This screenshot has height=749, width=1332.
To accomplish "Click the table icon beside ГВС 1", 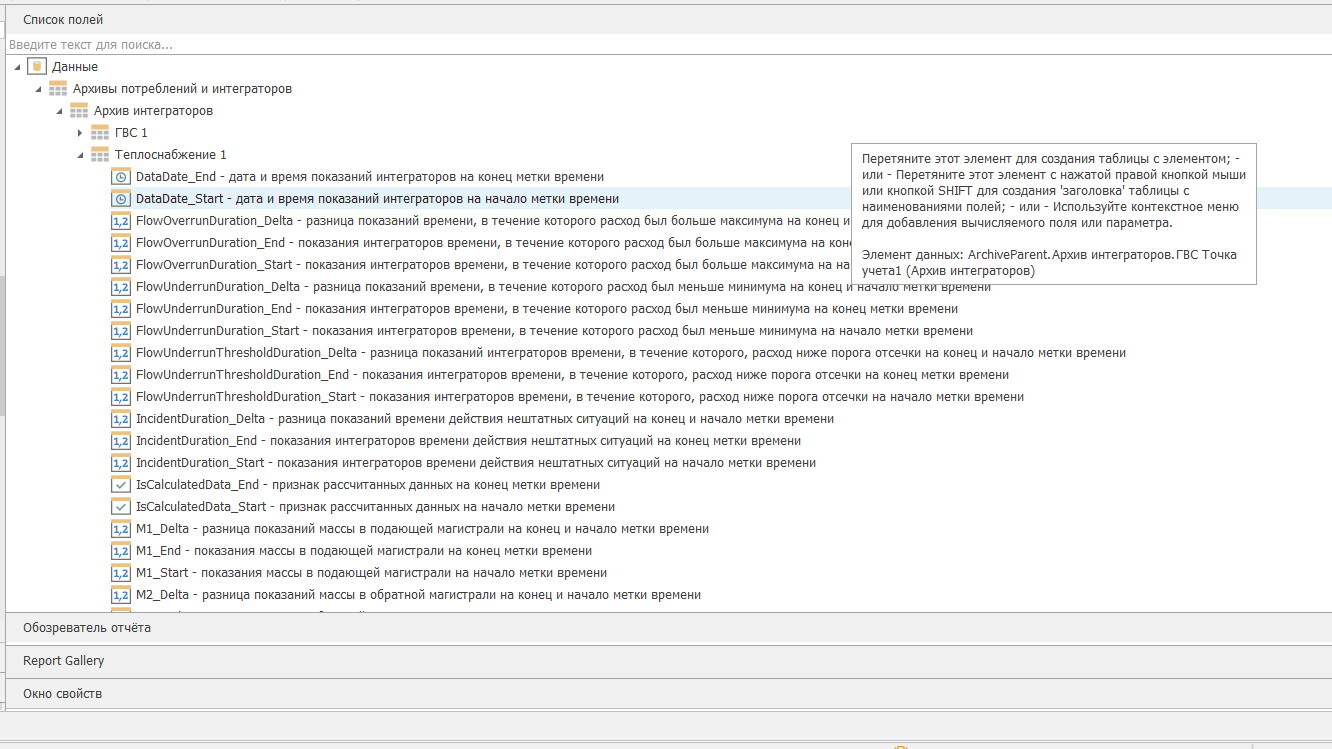I will click(x=100, y=132).
